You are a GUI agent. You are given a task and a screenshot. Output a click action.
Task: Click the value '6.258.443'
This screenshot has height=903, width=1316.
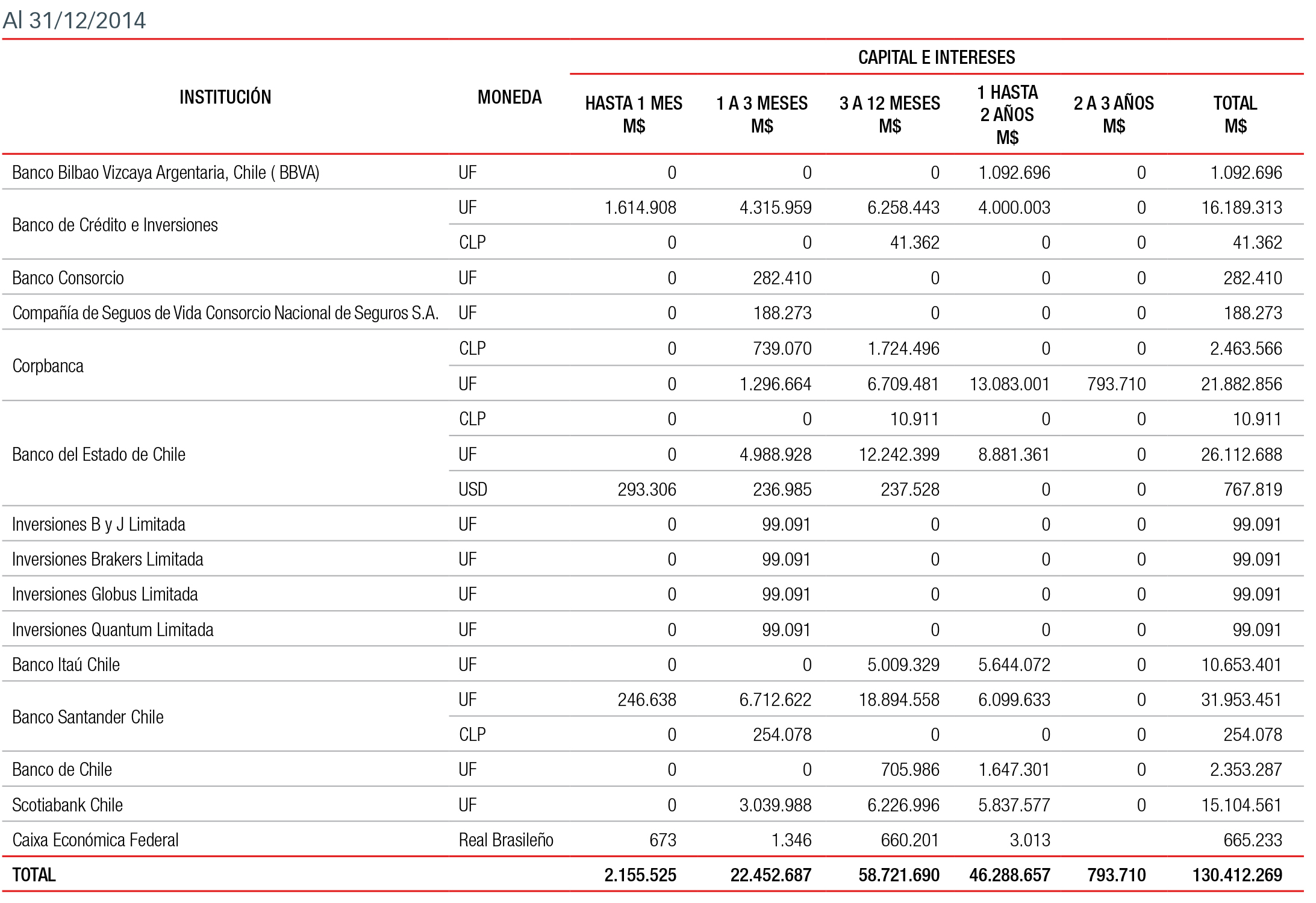903,208
